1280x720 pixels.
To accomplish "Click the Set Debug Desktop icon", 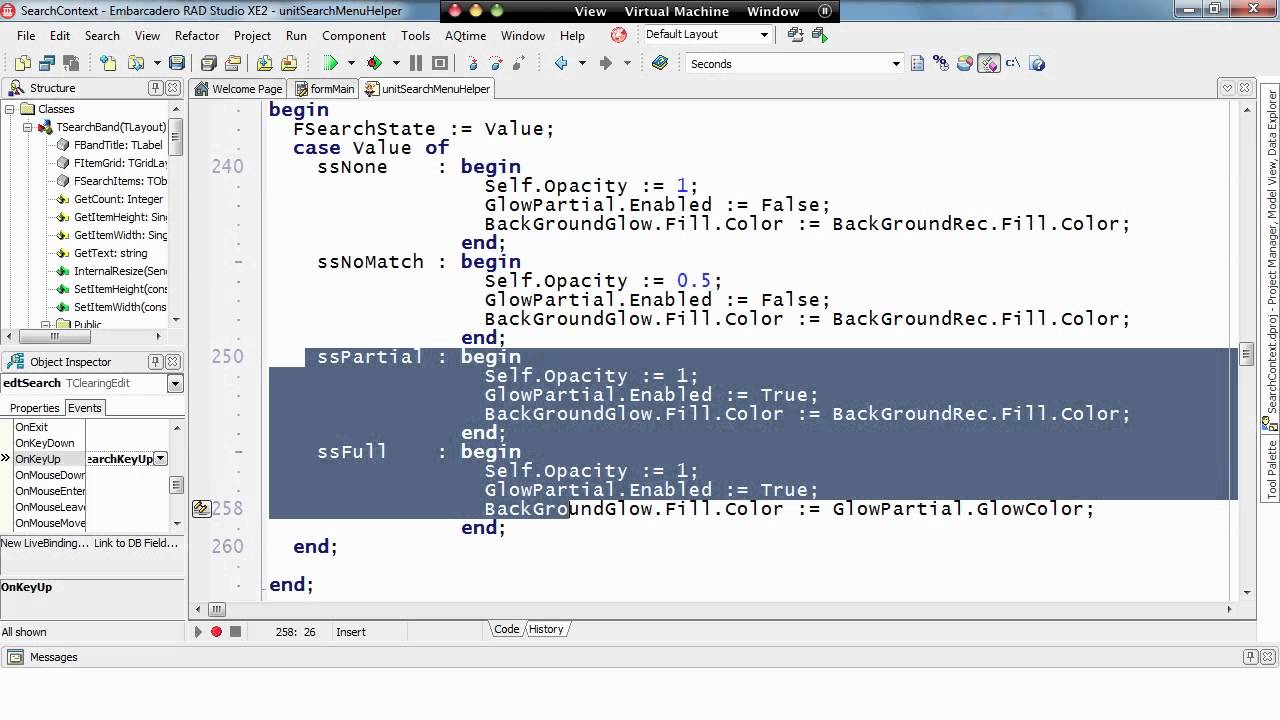I will pos(820,34).
